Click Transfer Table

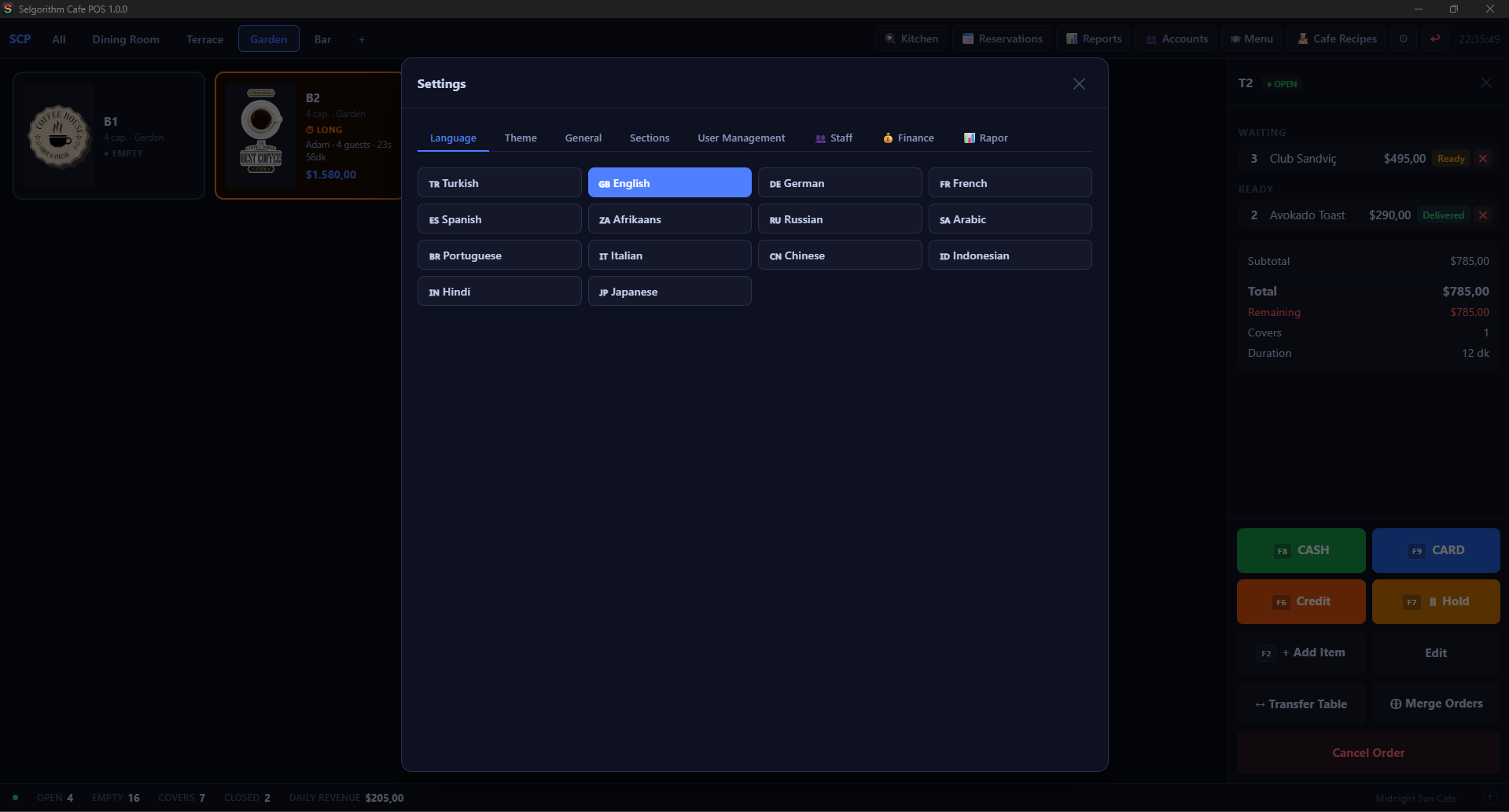pyautogui.click(x=1301, y=704)
